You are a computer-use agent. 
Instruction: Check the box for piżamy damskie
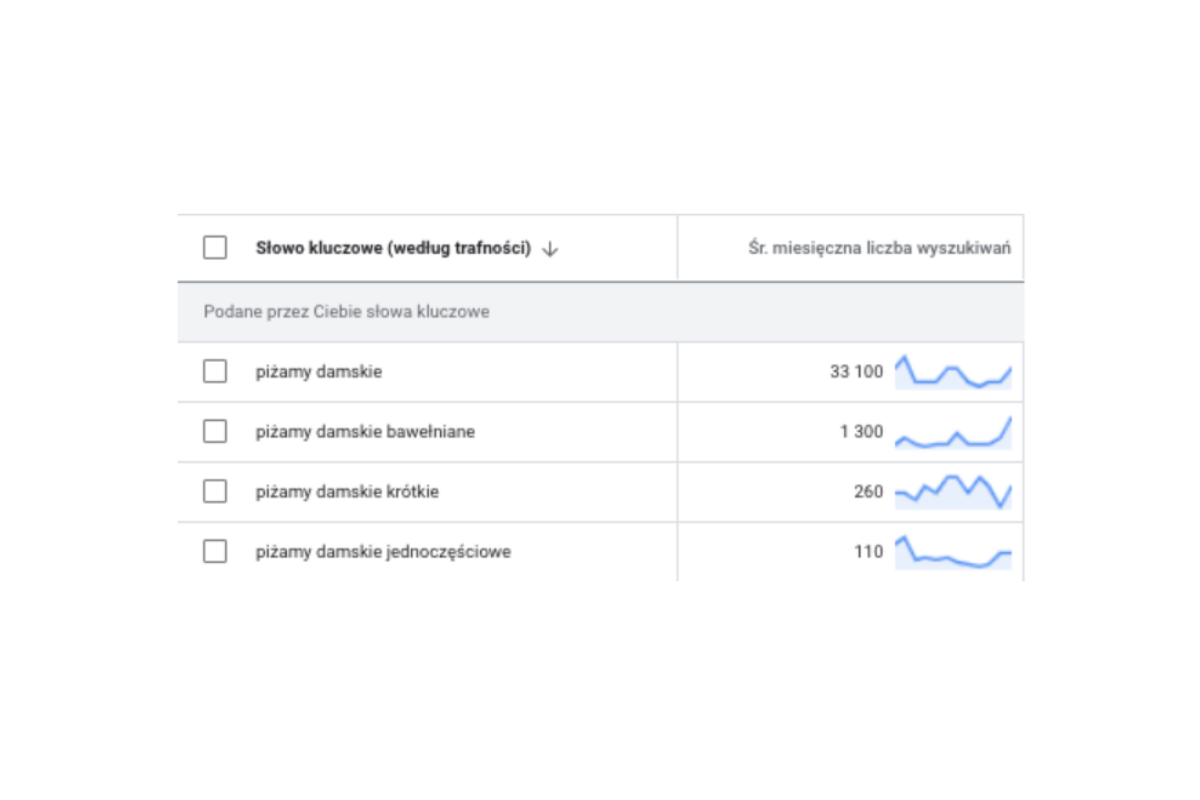(x=215, y=372)
